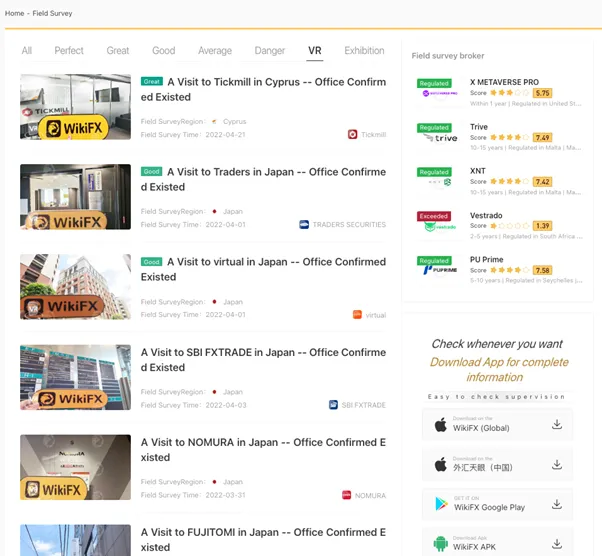Open X METAVERSE PRO broker listing
602x556 pixels.
[x=499, y=93]
